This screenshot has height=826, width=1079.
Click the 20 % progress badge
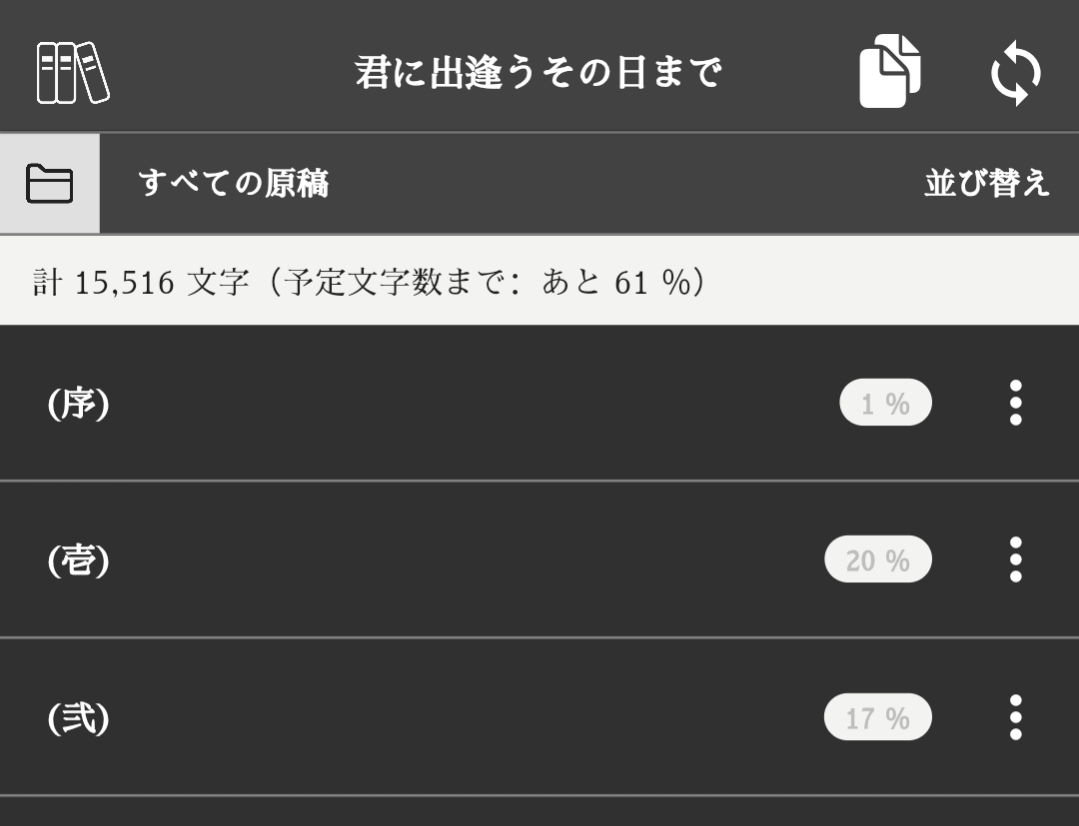click(877, 560)
